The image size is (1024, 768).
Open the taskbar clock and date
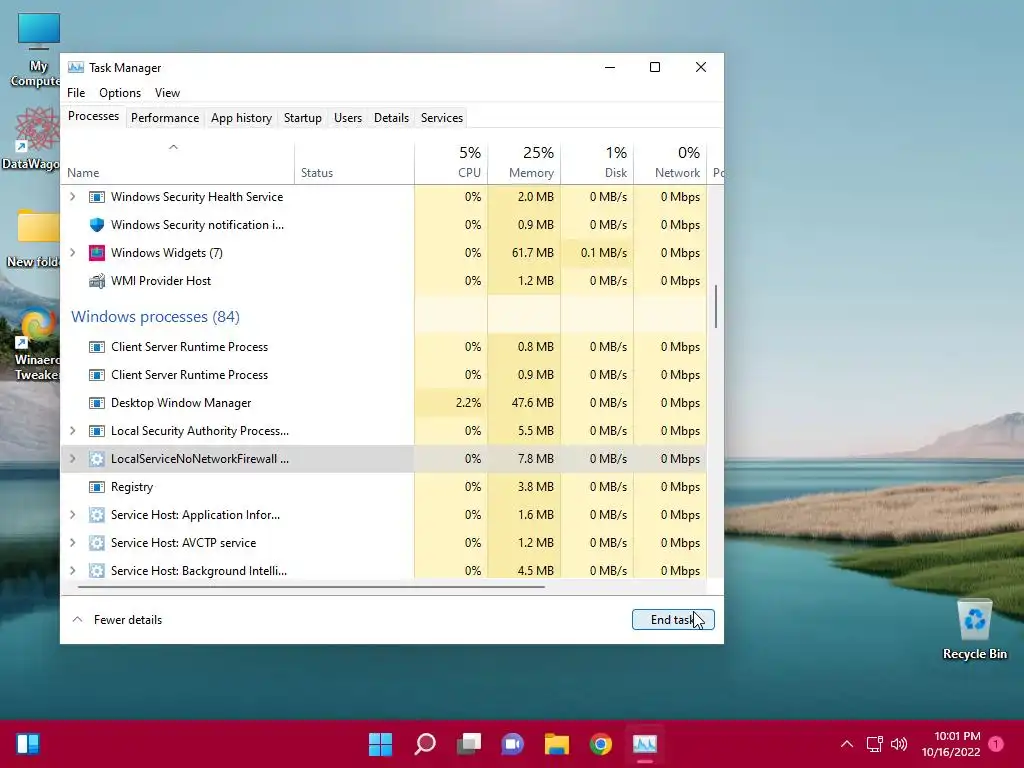point(951,744)
